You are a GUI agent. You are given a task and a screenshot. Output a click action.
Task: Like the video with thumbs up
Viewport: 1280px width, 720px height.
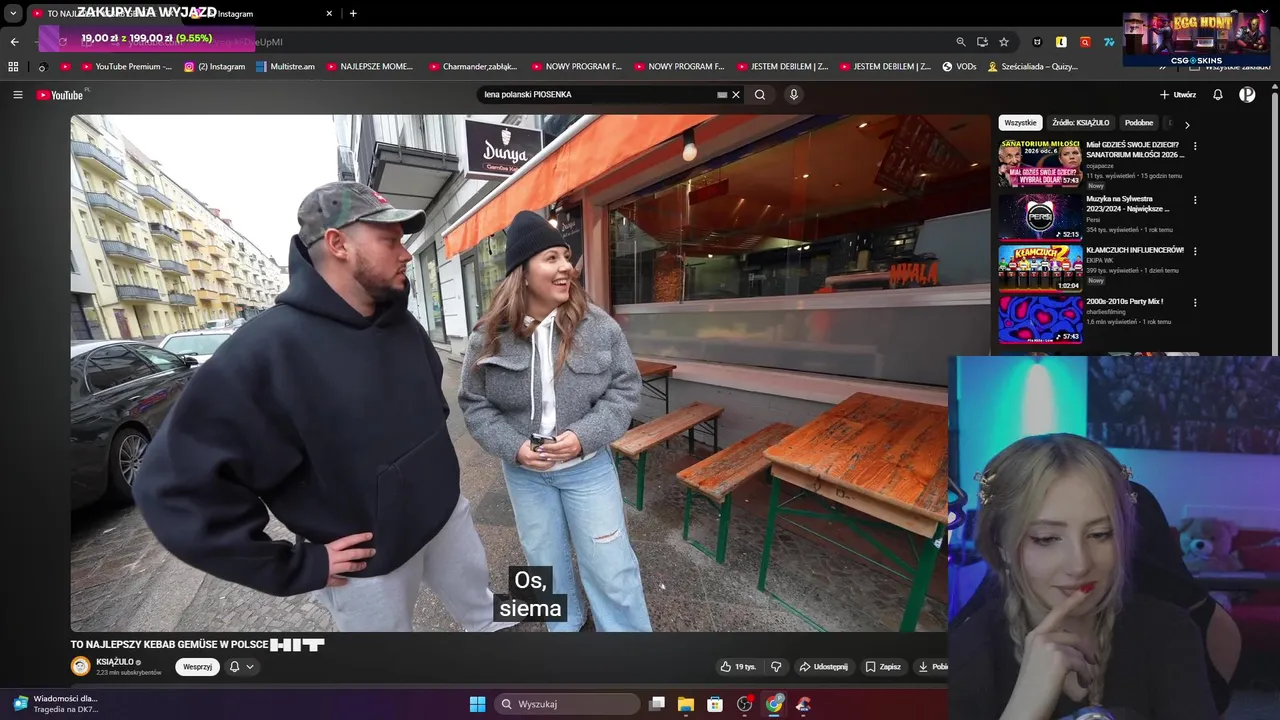tap(738, 667)
